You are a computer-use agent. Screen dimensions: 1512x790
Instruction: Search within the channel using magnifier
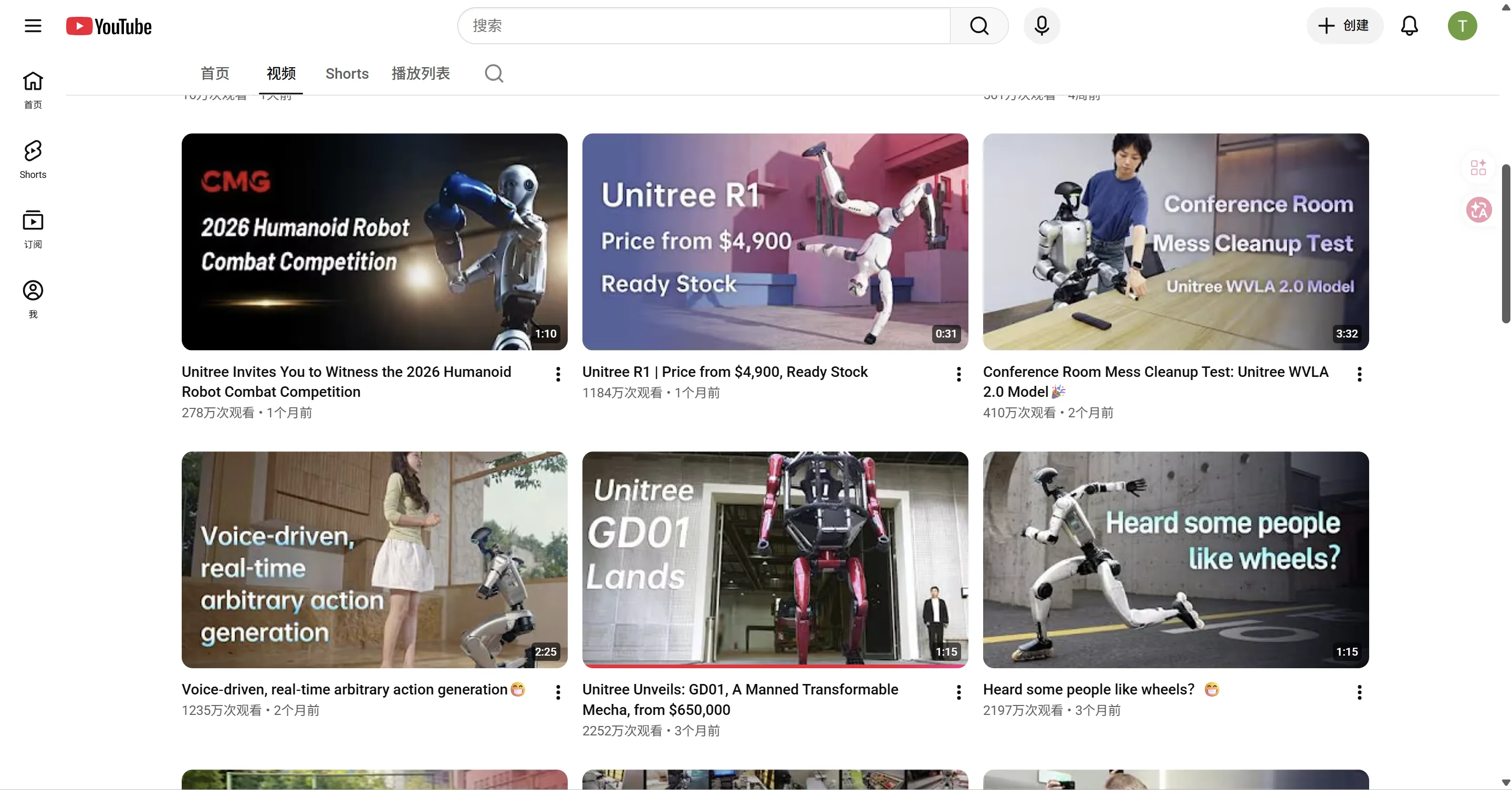coord(494,73)
